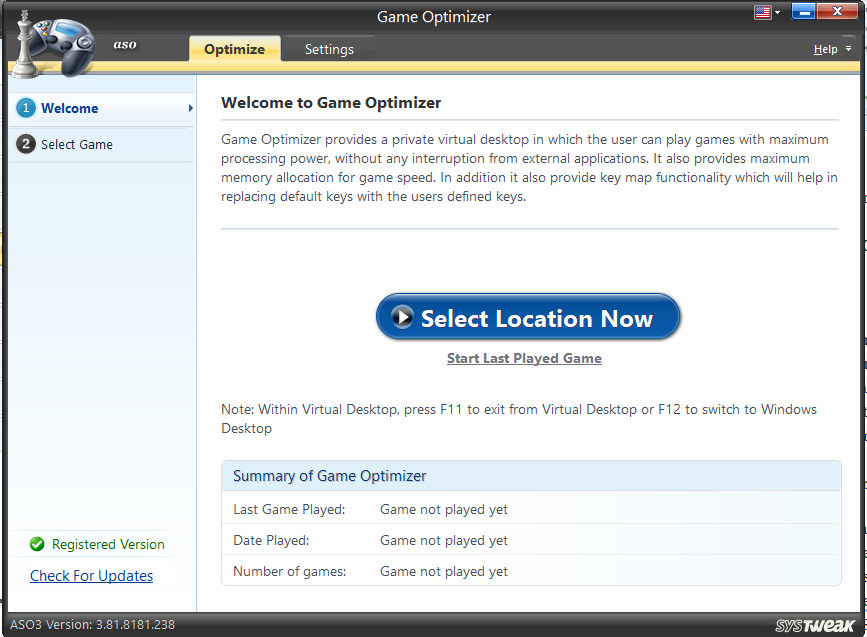The image size is (867, 637).
Task: Open the Help link
Action: [x=824, y=48]
